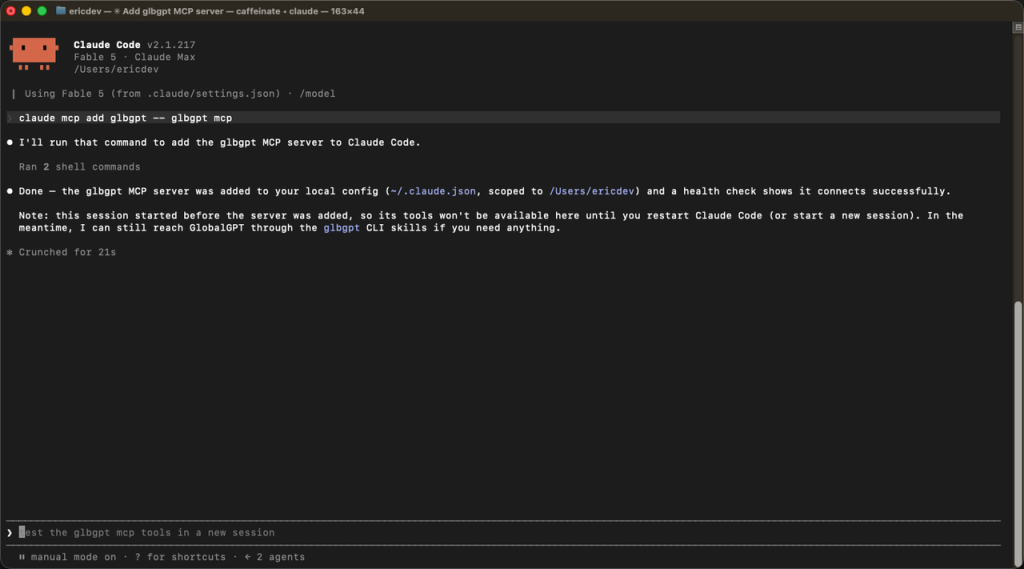The height and width of the screenshot is (569, 1024).
Task: Click '? for shortcuts' in status line
Action: [x=180, y=557]
